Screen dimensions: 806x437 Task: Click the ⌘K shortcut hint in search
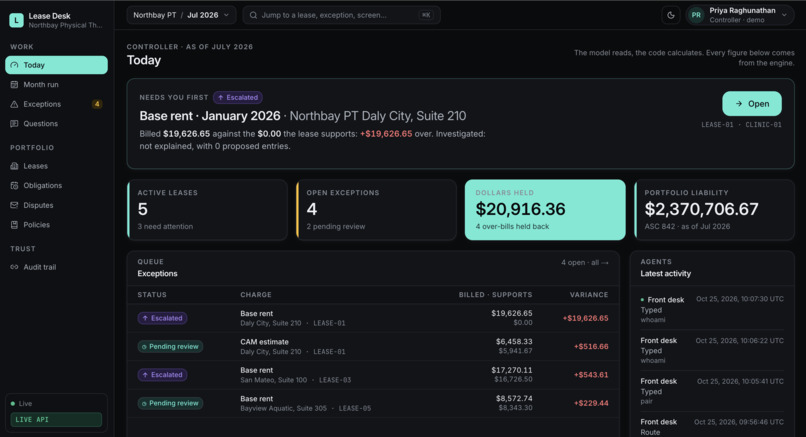click(426, 15)
